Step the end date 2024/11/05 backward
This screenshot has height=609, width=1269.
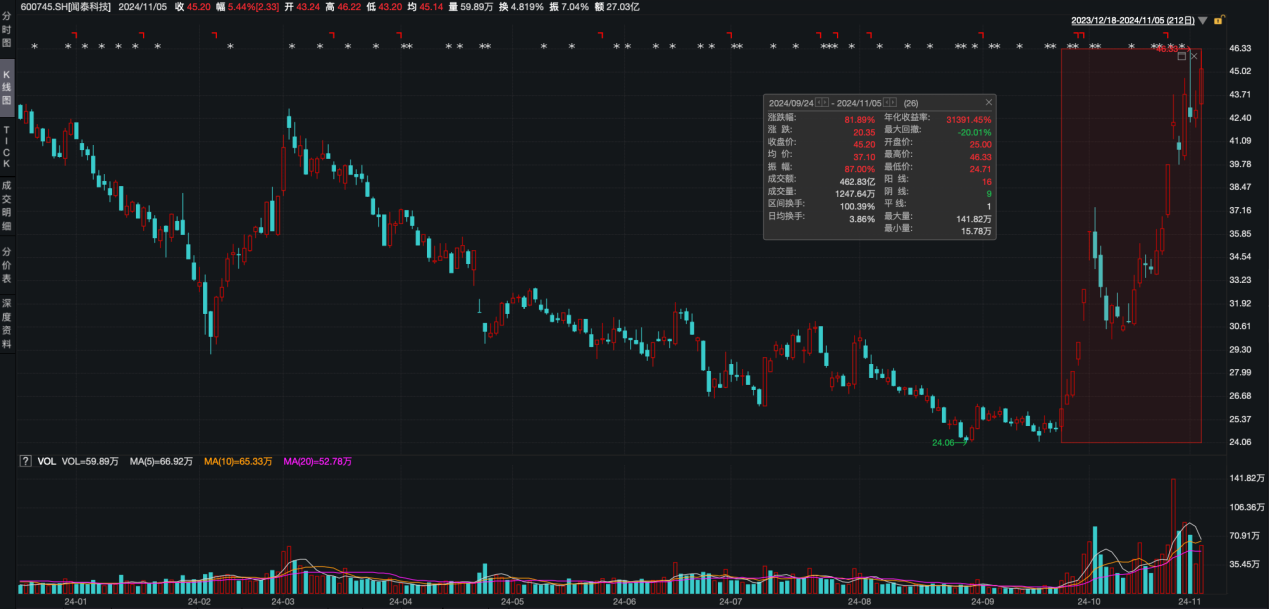[x=888, y=102]
